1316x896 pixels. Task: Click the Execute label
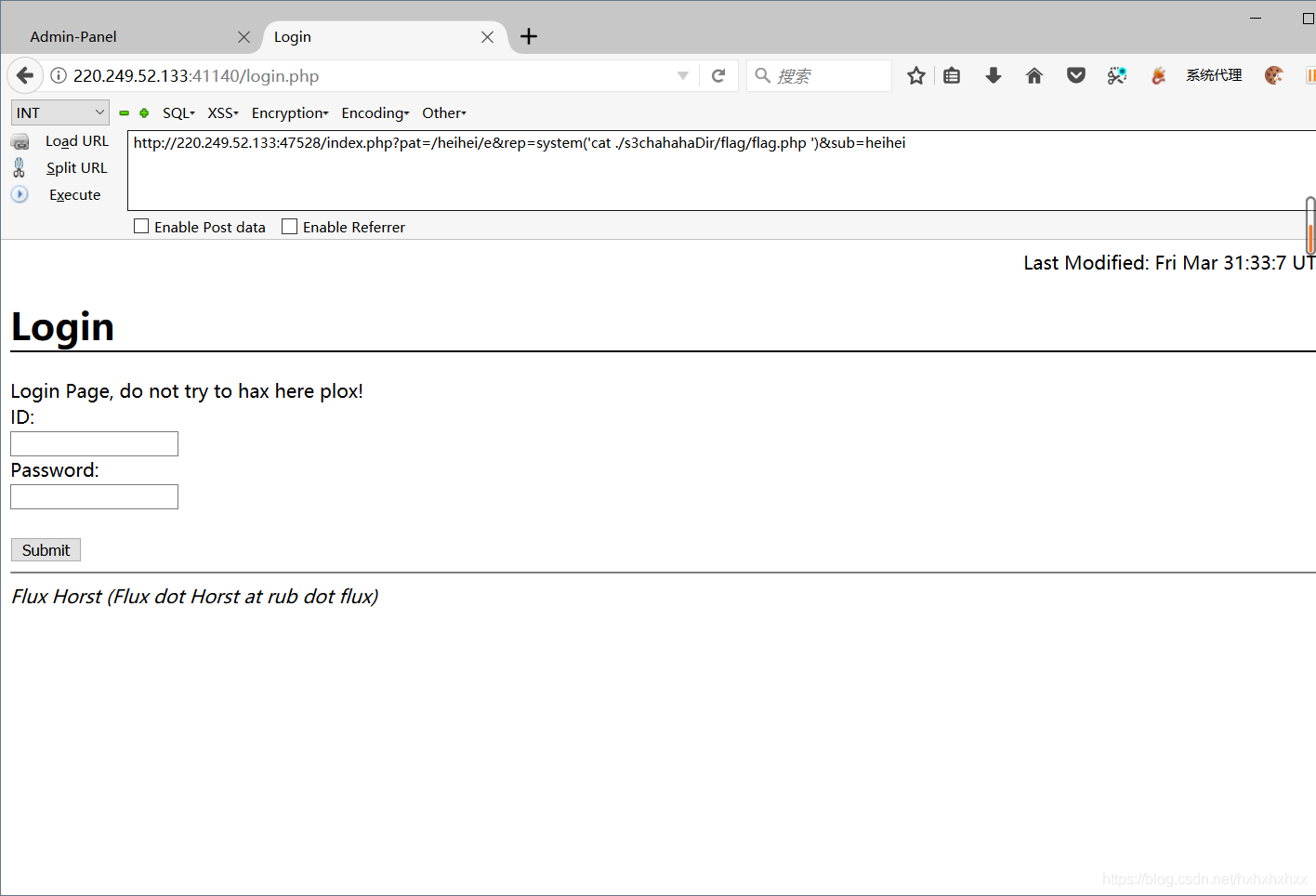click(75, 194)
